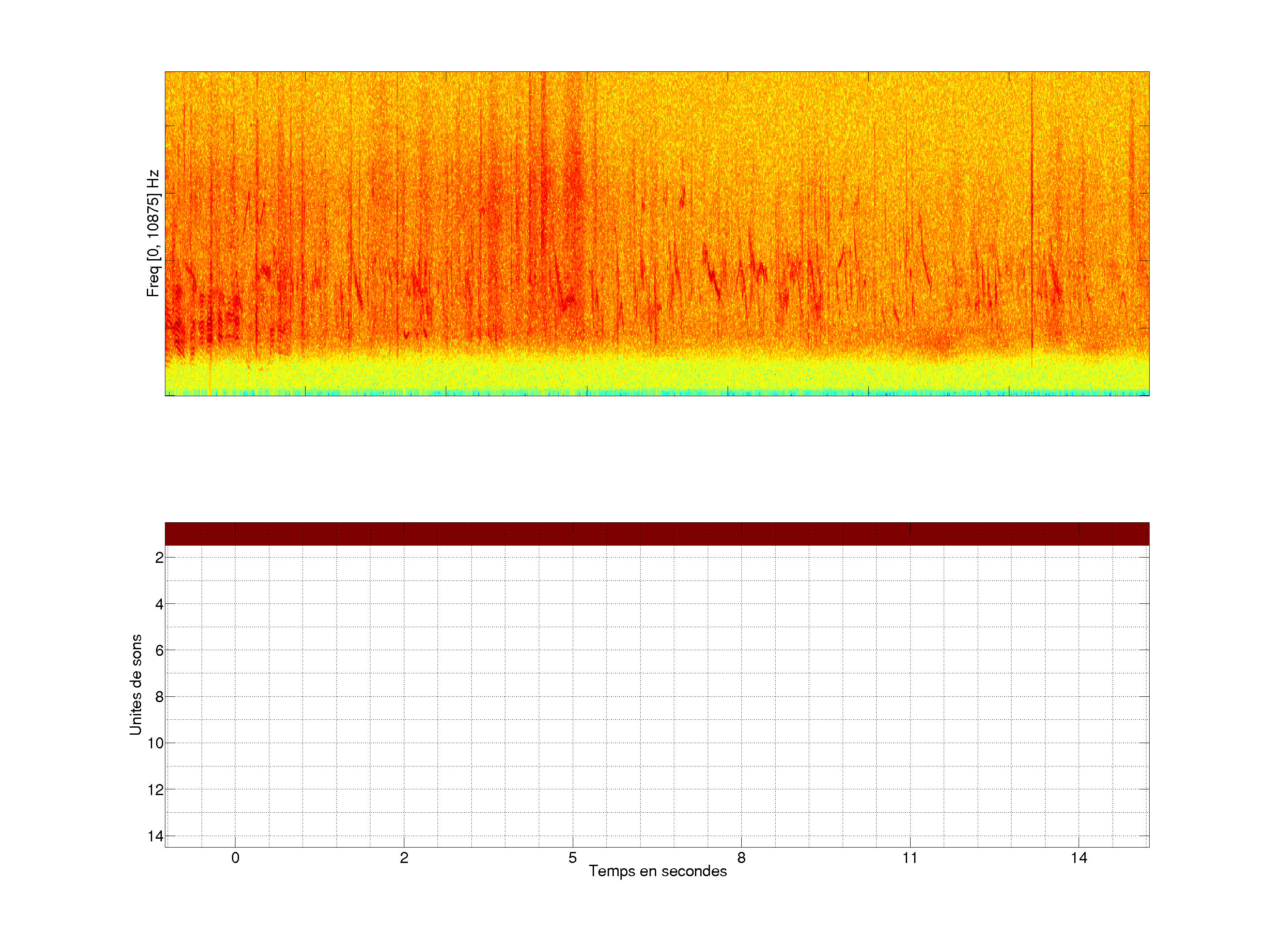The width and height of the screenshot is (1270, 952).
Task: Select time tick label 8 on x-axis
Action: tap(741, 858)
